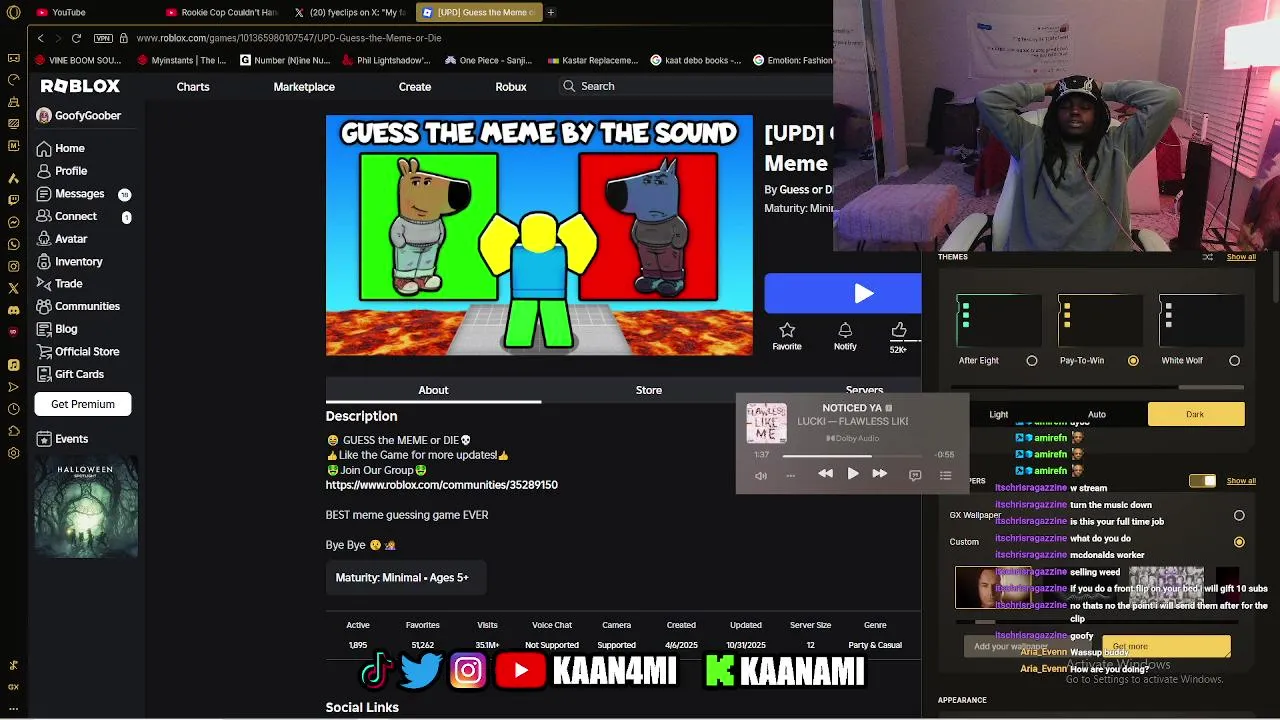The height and width of the screenshot is (720, 1280).
Task: Click the blue Play game button
Action: [843, 294]
